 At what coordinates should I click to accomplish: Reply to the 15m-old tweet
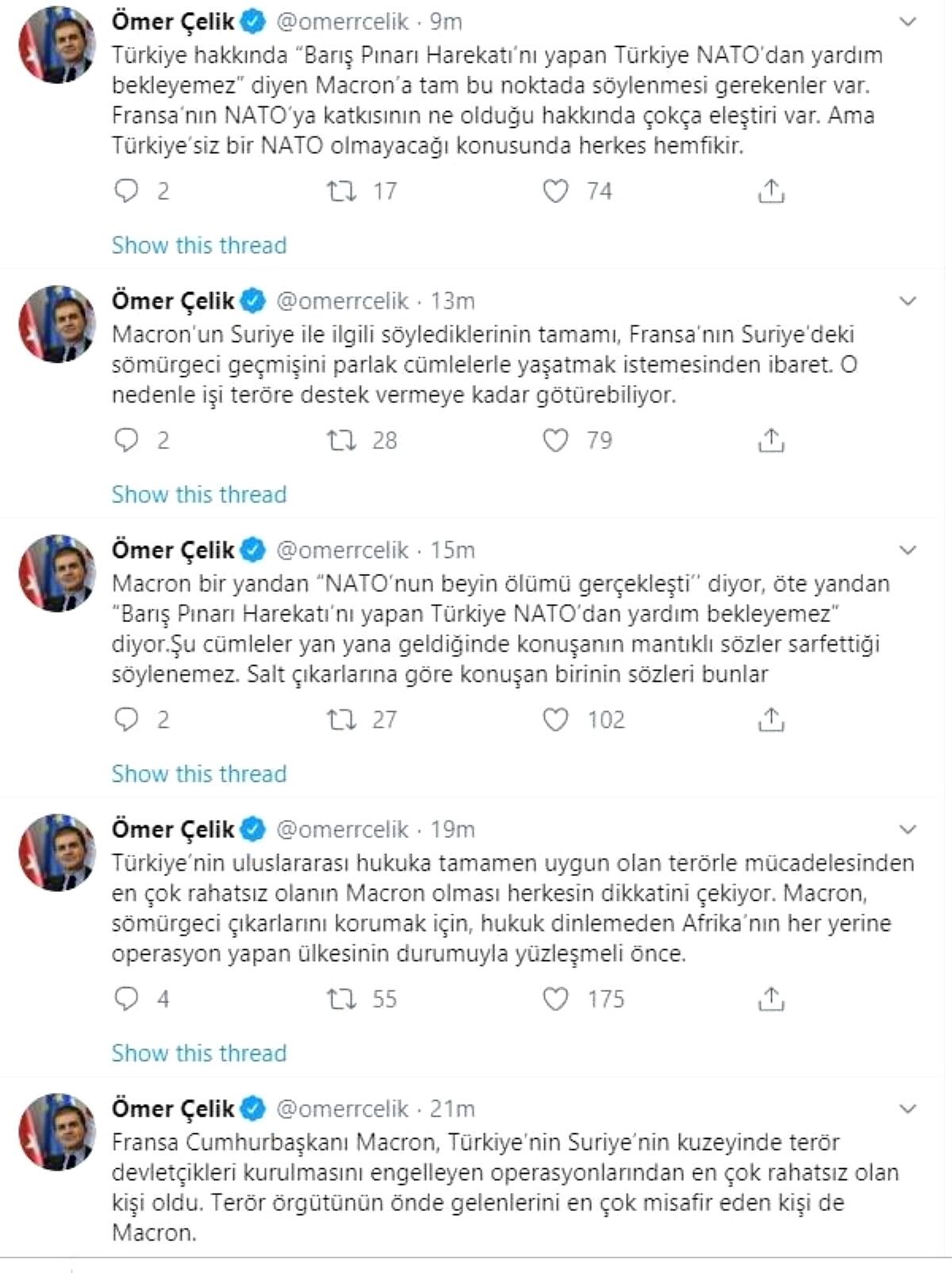127,720
